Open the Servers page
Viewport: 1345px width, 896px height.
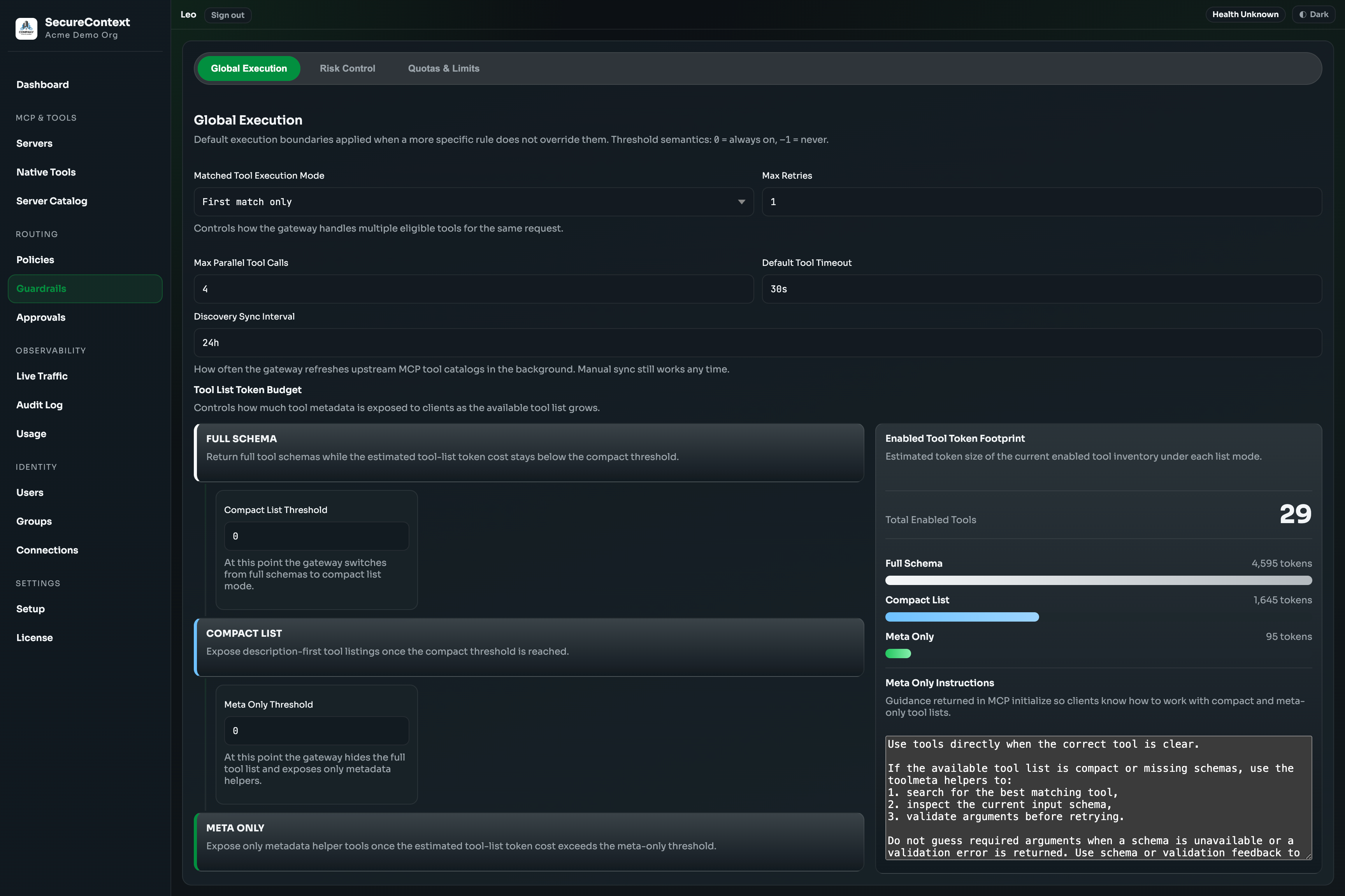point(34,143)
